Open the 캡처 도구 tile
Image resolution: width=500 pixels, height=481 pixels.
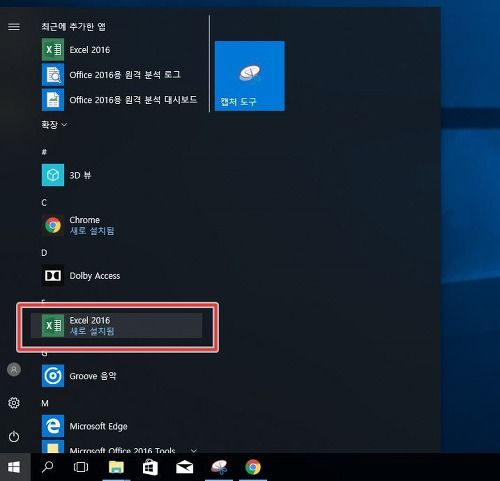(x=250, y=76)
